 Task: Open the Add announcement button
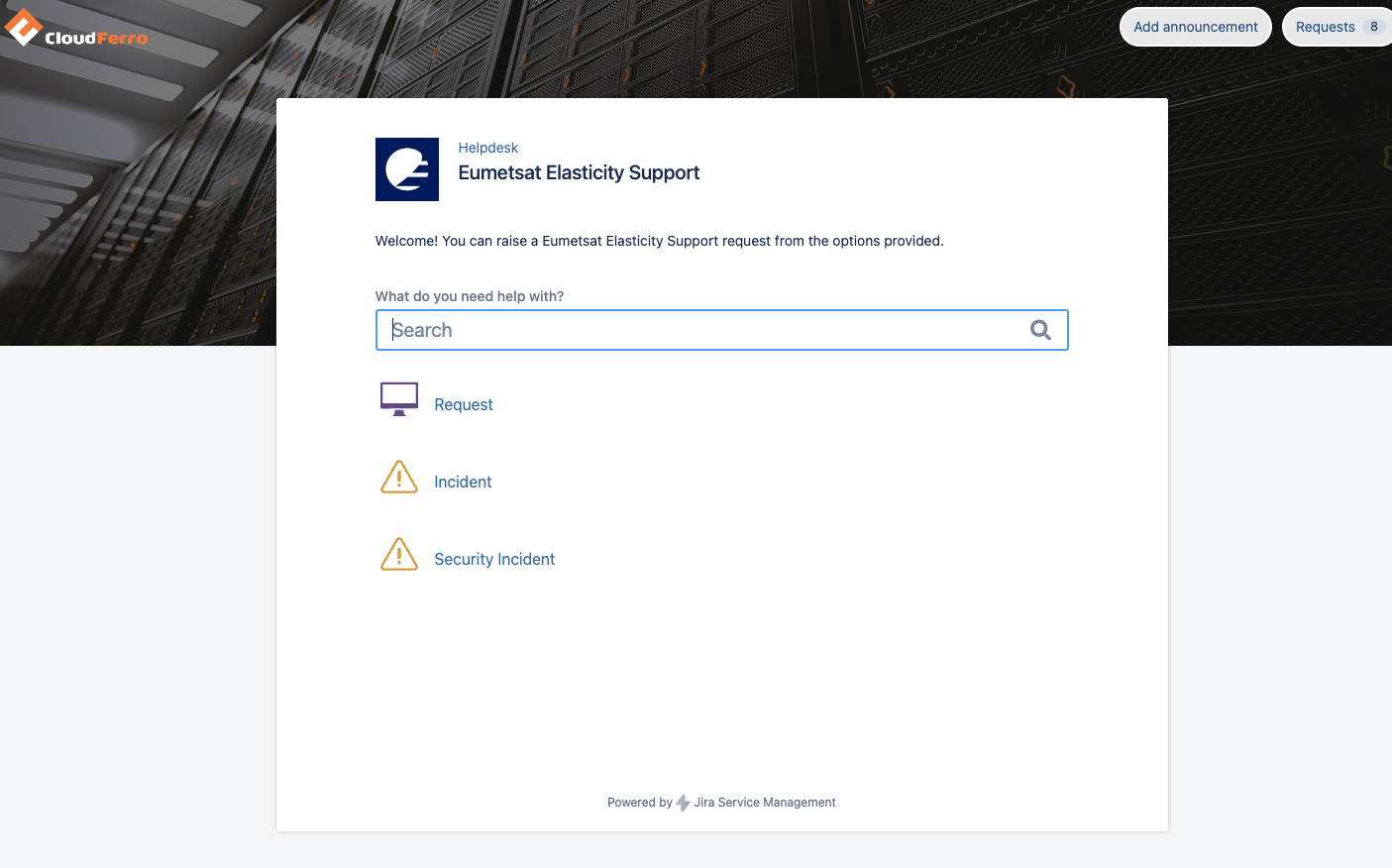[1196, 27]
